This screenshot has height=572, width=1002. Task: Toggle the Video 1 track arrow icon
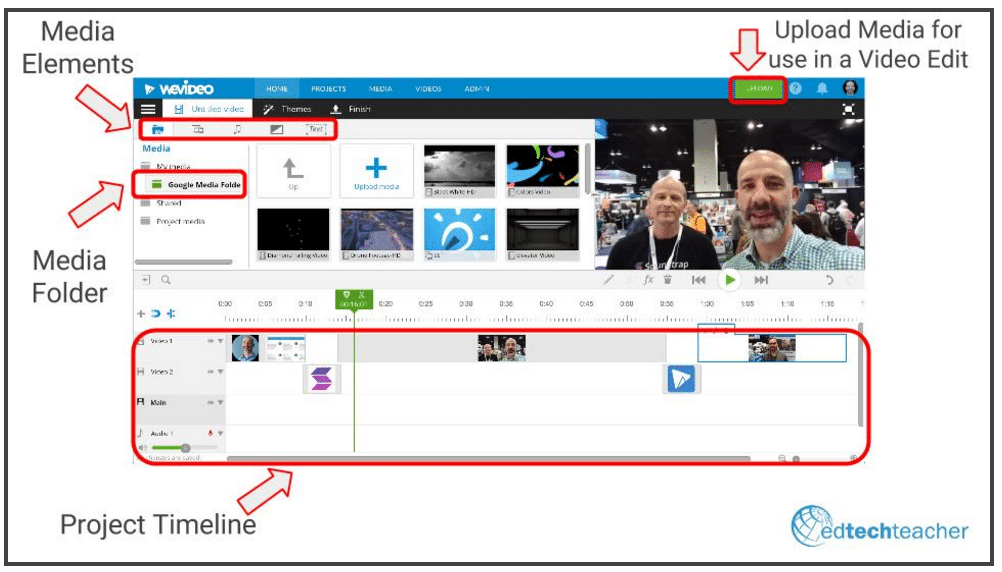pyautogui.click(x=210, y=341)
